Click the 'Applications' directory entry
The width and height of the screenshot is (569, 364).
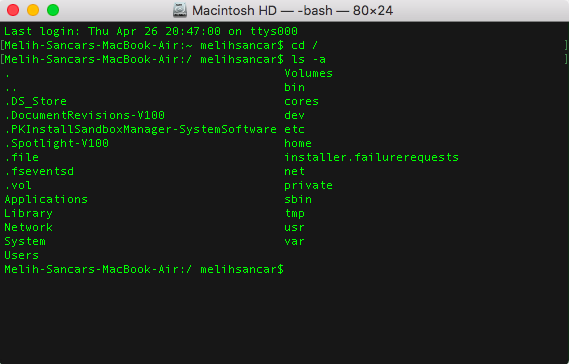click(46, 199)
